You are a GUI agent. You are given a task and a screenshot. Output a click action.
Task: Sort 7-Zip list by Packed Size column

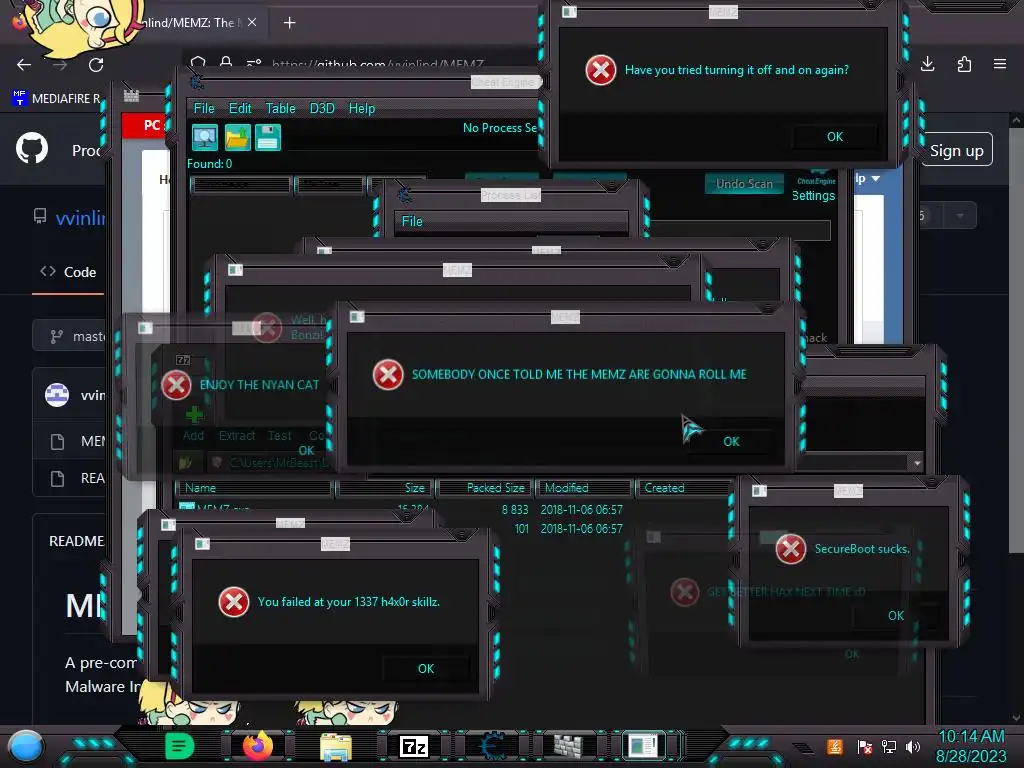tap(486, 488)
